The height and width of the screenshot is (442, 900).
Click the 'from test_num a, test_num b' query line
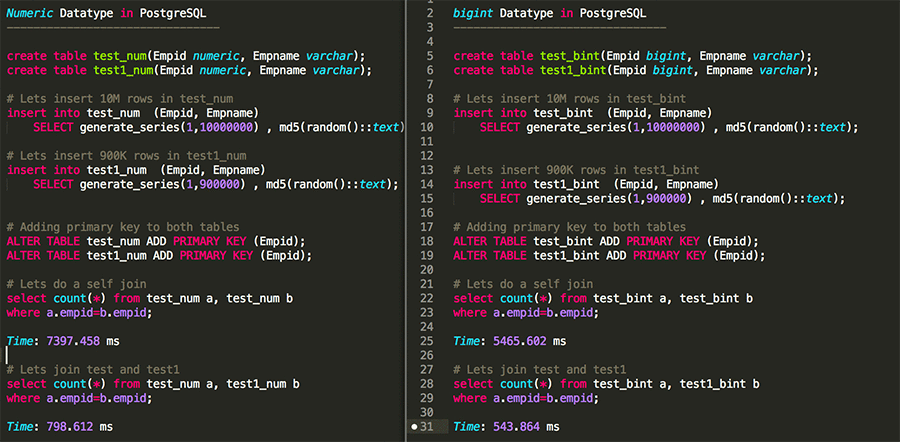click(150, 298)
